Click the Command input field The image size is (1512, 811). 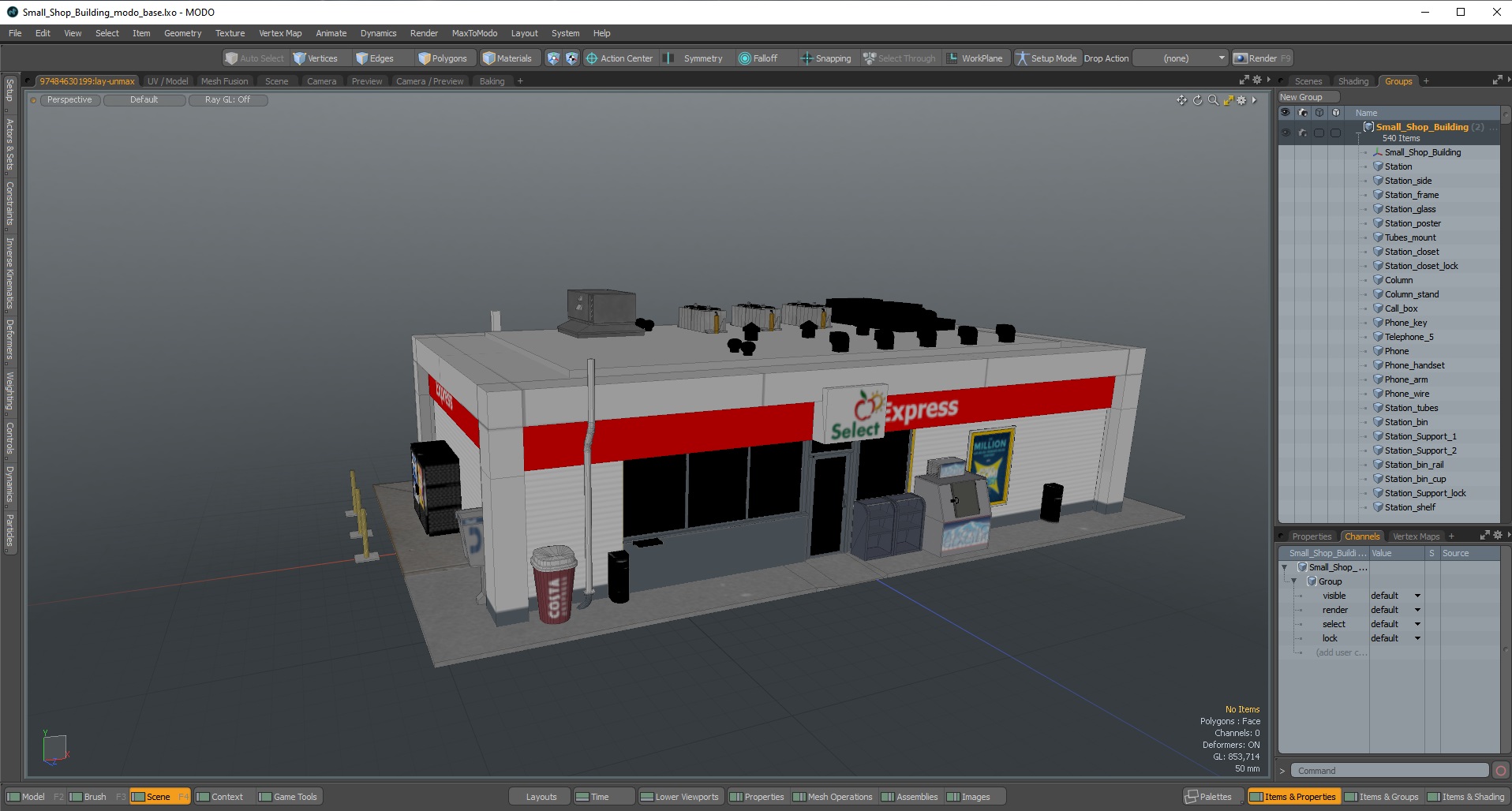pos(1390,771)
